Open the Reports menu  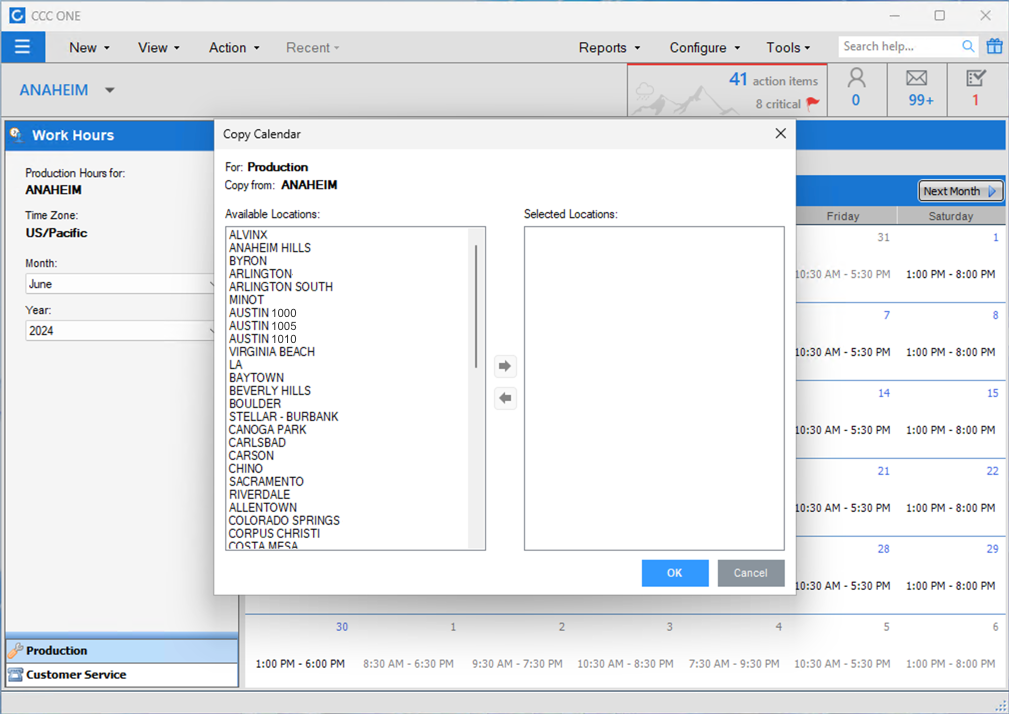point(609,48)
